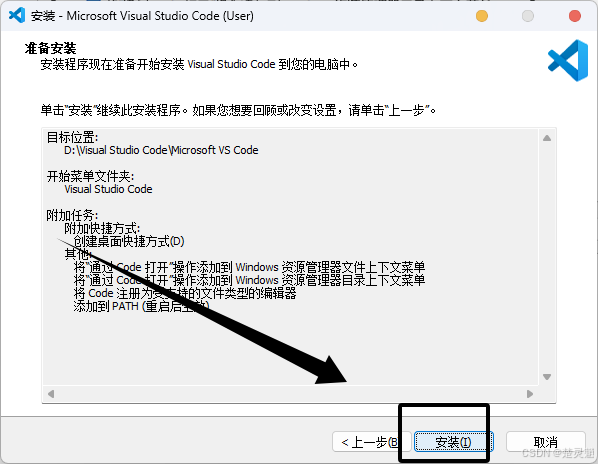The height and width of the screenshot is (464, 598).
Task: Click the 目标位置: label
Action: 72,137
